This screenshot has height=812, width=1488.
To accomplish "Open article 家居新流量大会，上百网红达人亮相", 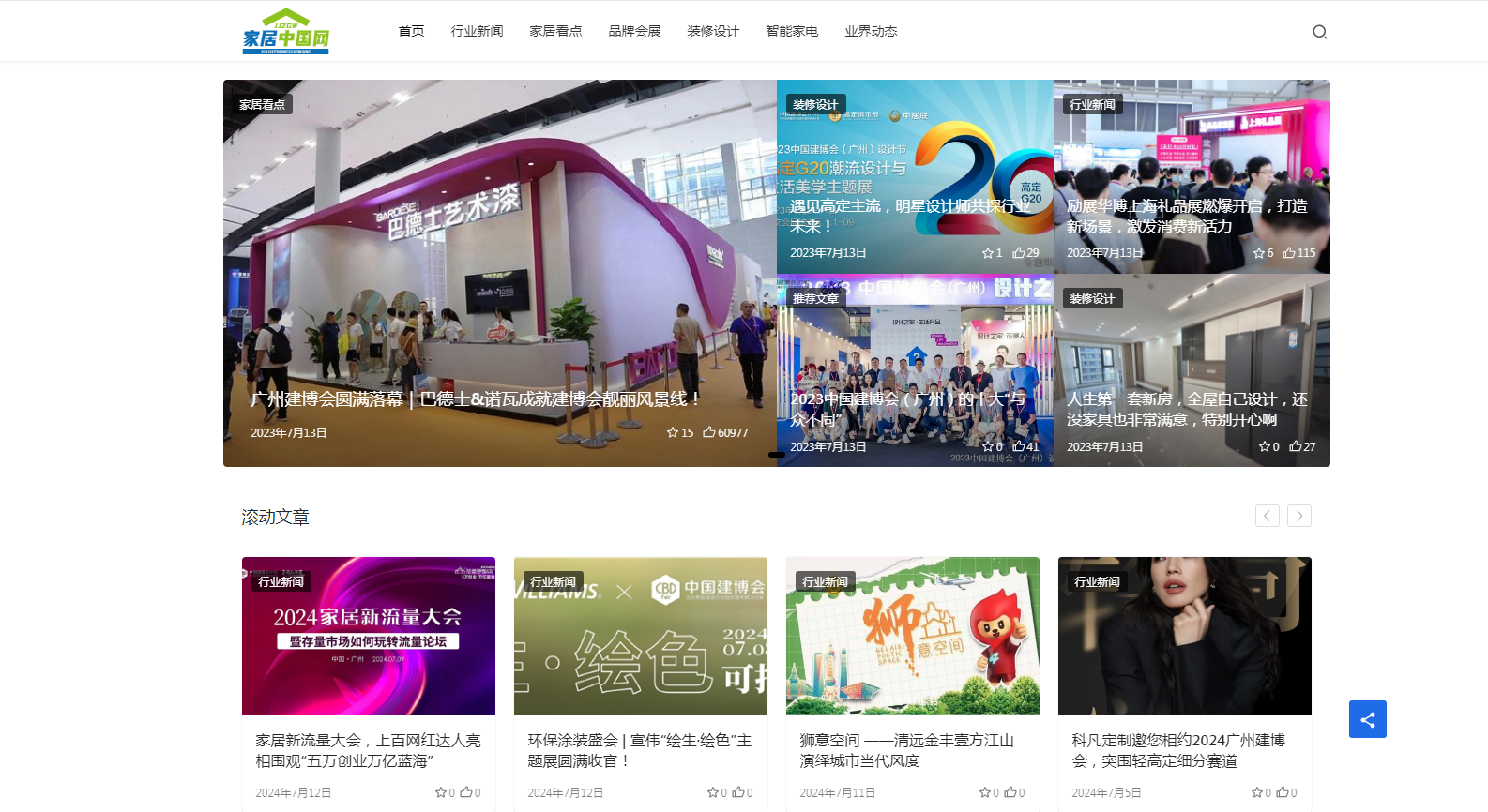I will 368,750.
